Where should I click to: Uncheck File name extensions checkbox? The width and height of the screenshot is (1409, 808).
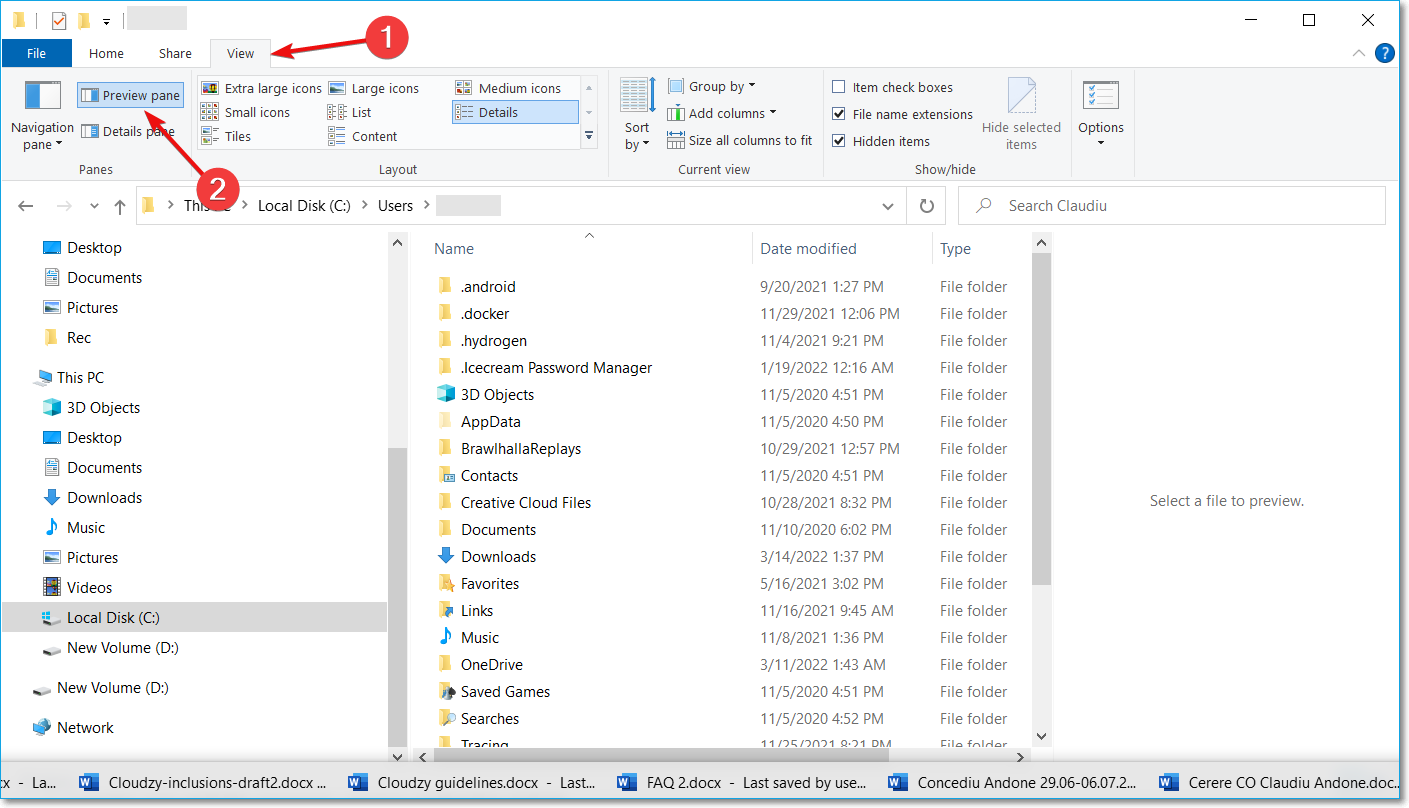839,114
